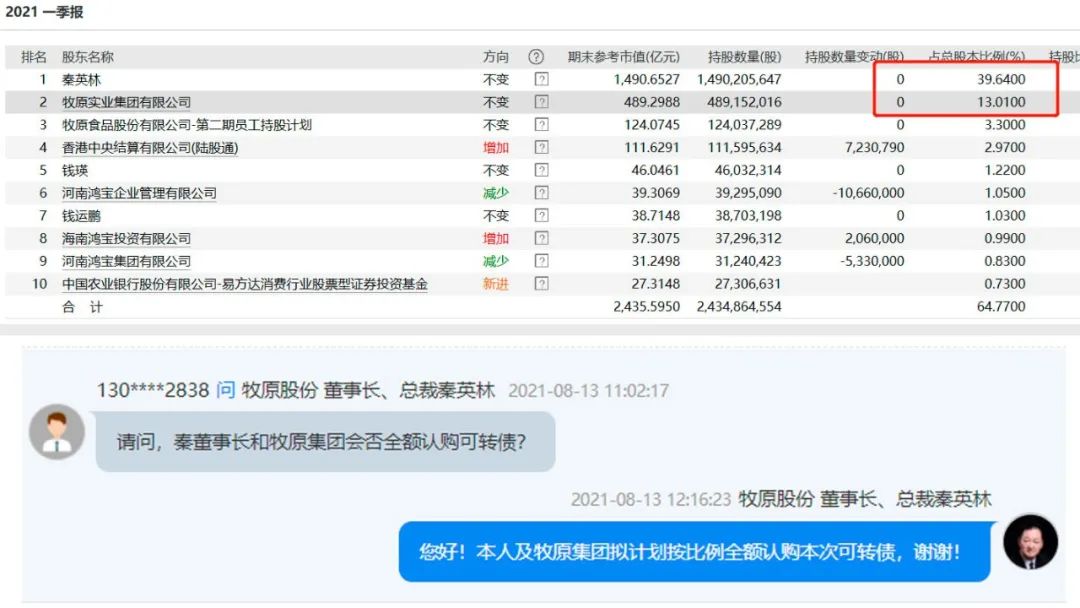Image resolution: width=1080 pixels, height=608 pixels.
Task: Click the questioner's gray avatar icon
Action: (57, 432)
